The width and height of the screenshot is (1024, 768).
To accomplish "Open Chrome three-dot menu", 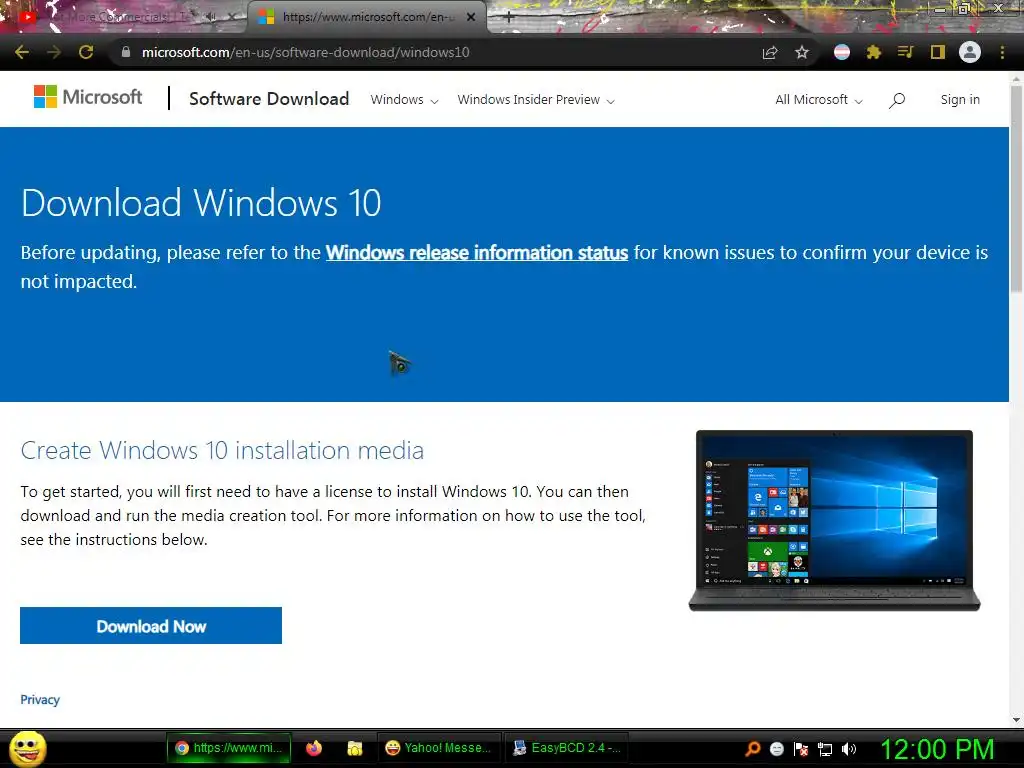I will click(1002, 52).
